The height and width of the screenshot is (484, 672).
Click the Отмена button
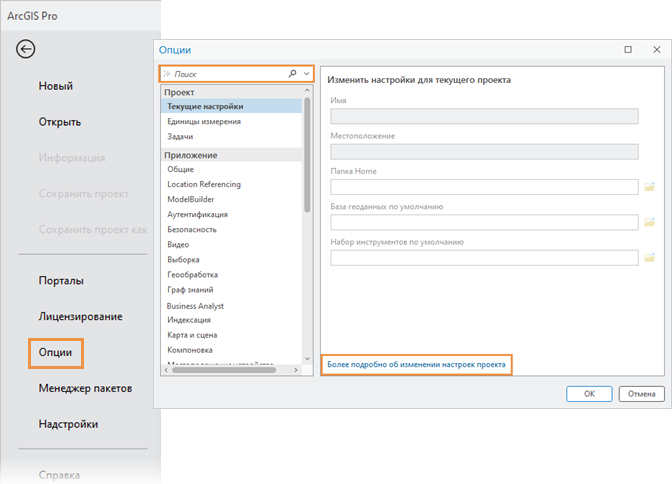click(x=642, y=394)
